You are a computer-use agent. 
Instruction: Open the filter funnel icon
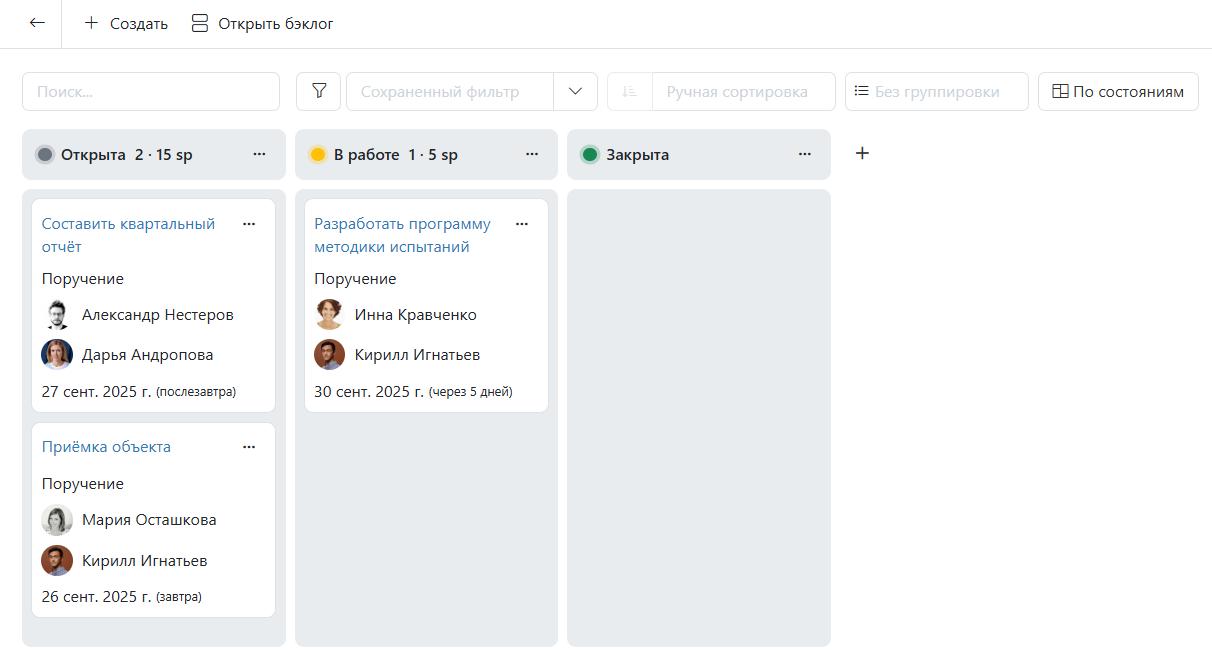click(319, 91)
